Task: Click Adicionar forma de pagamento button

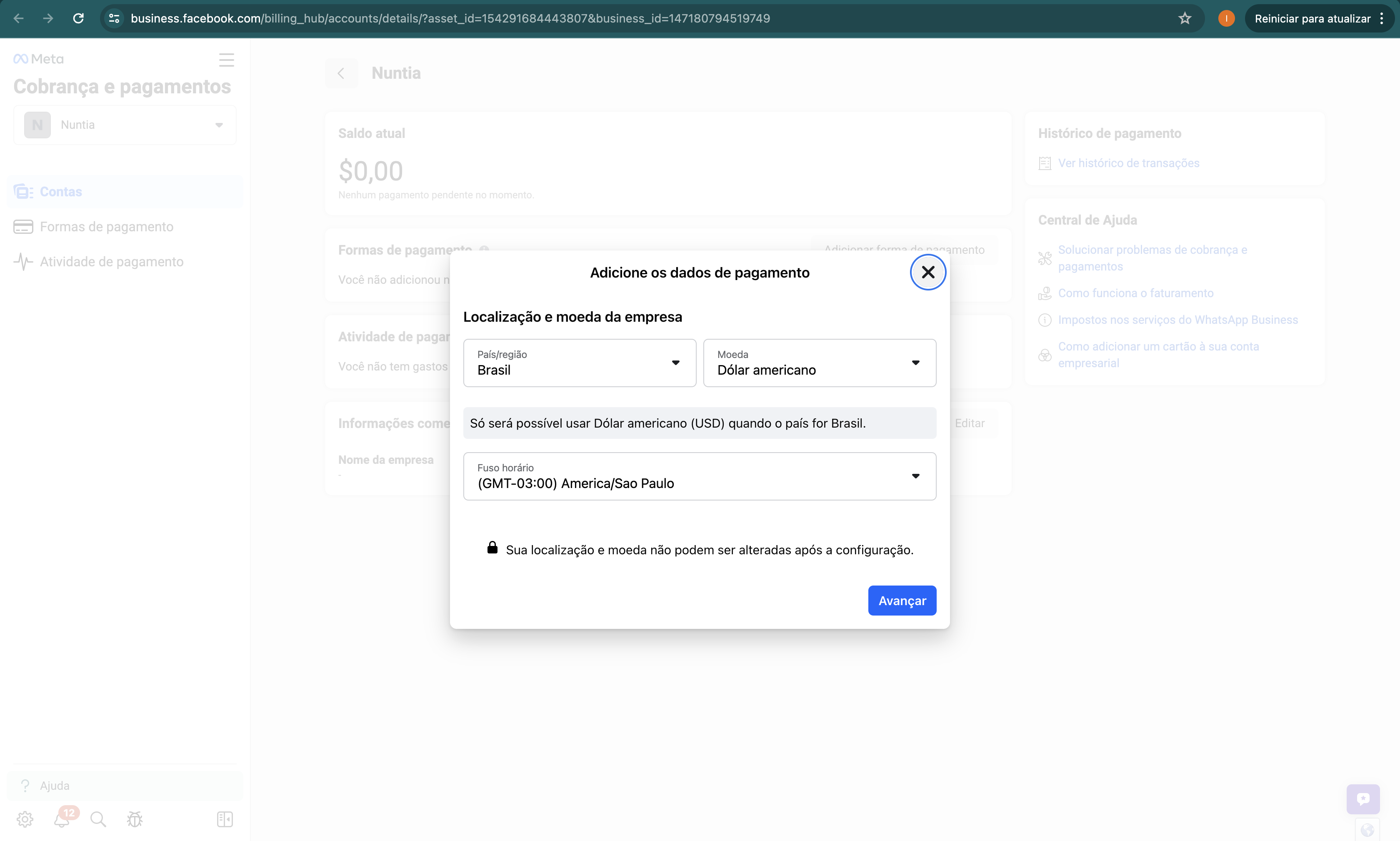Action: pos(904,249)
